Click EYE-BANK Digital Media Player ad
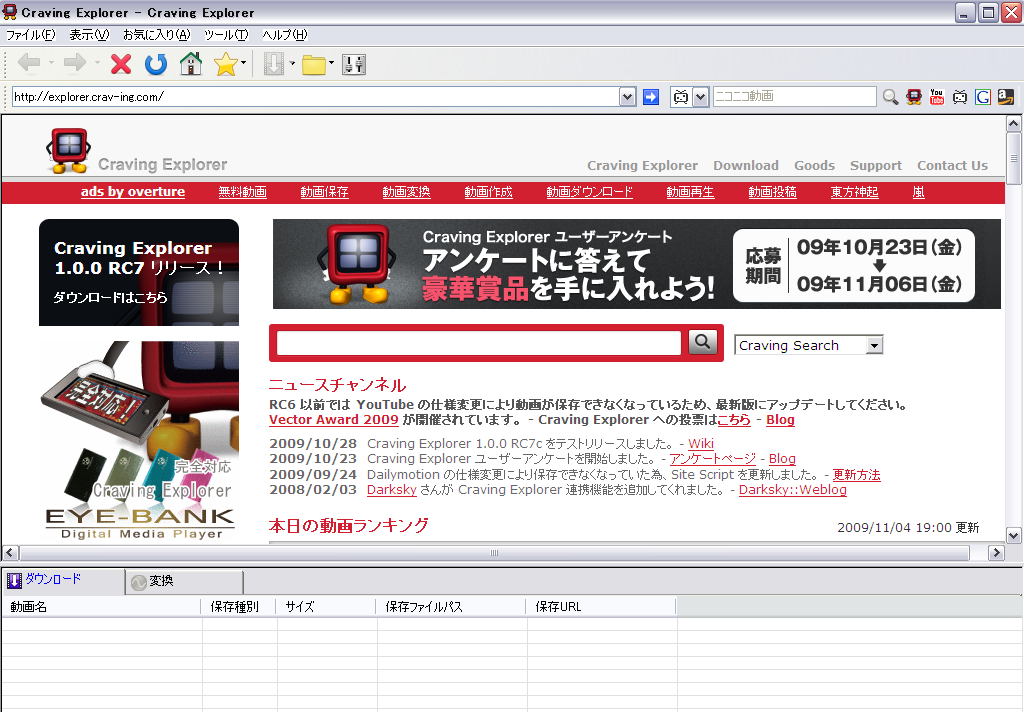The height and width of the screenshot is (712, 1024). point(139,441)
